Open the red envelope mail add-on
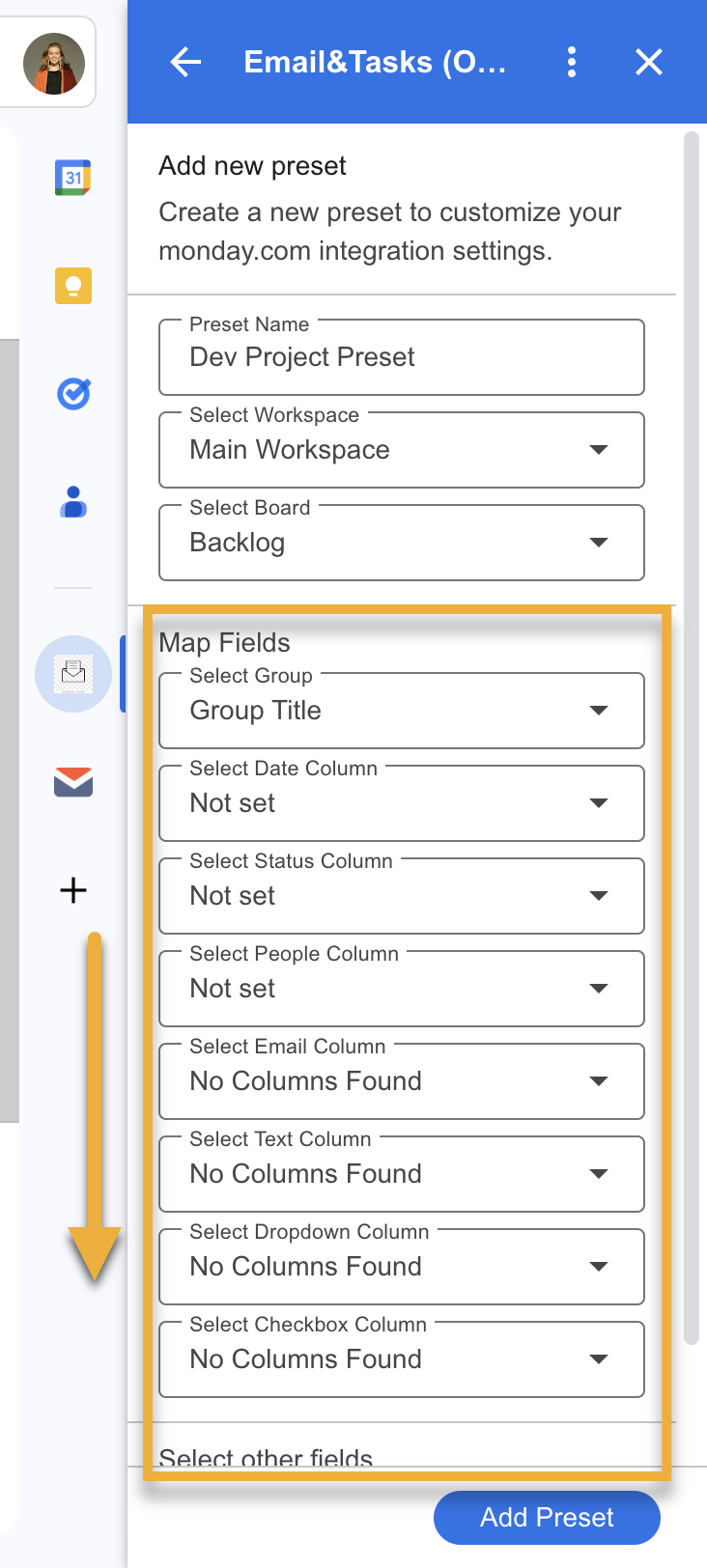Image resolution: width=707 pixels, height=1568 pixels. coord(73,781)
